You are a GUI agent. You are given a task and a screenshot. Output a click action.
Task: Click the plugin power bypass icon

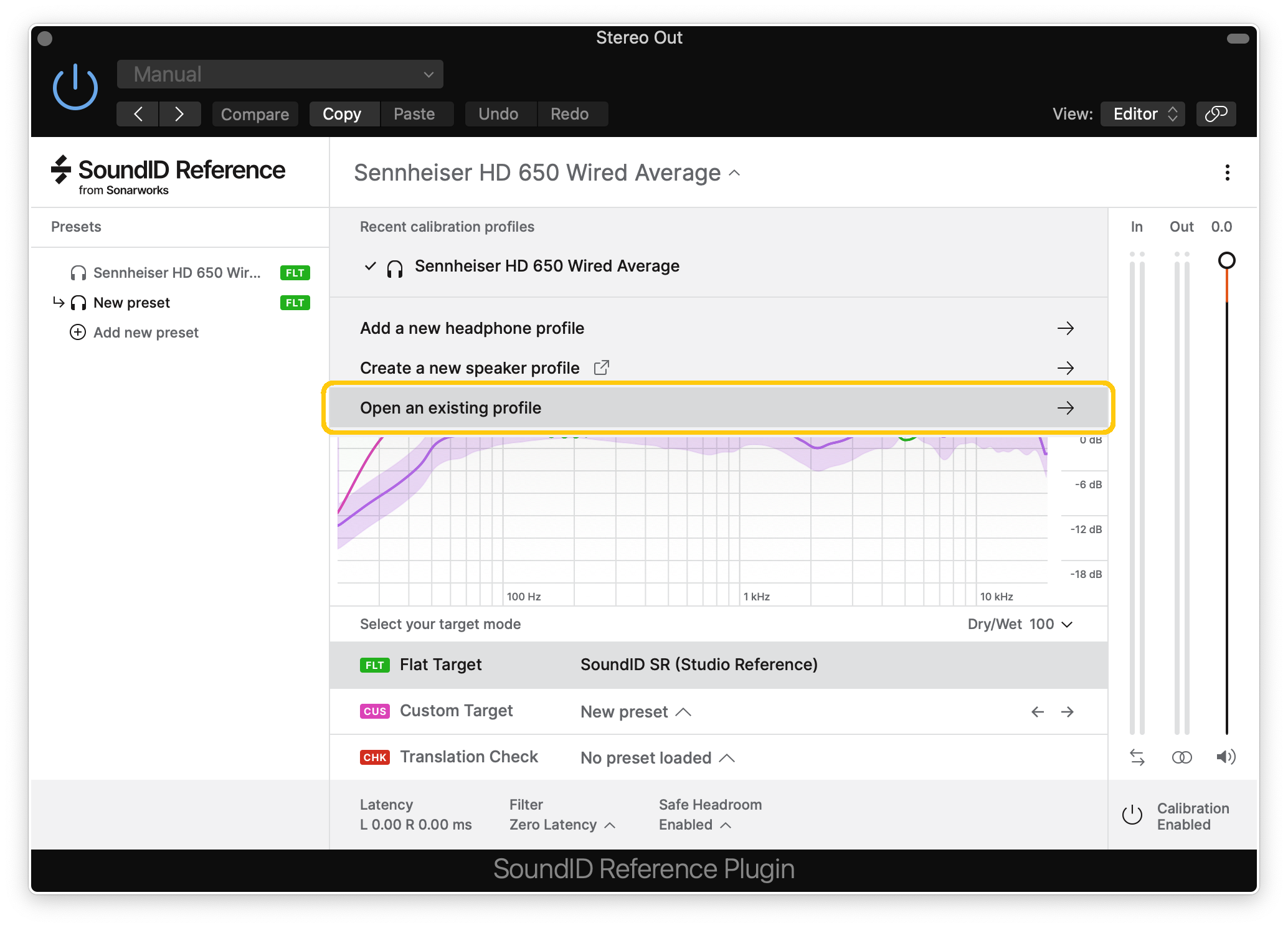tap(75, 88)
